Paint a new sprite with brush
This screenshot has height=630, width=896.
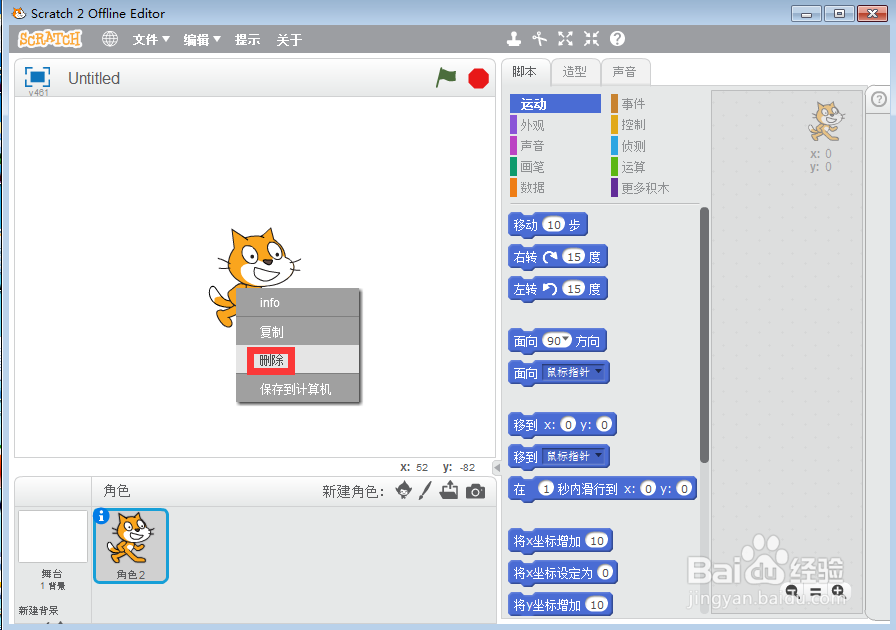425,490
